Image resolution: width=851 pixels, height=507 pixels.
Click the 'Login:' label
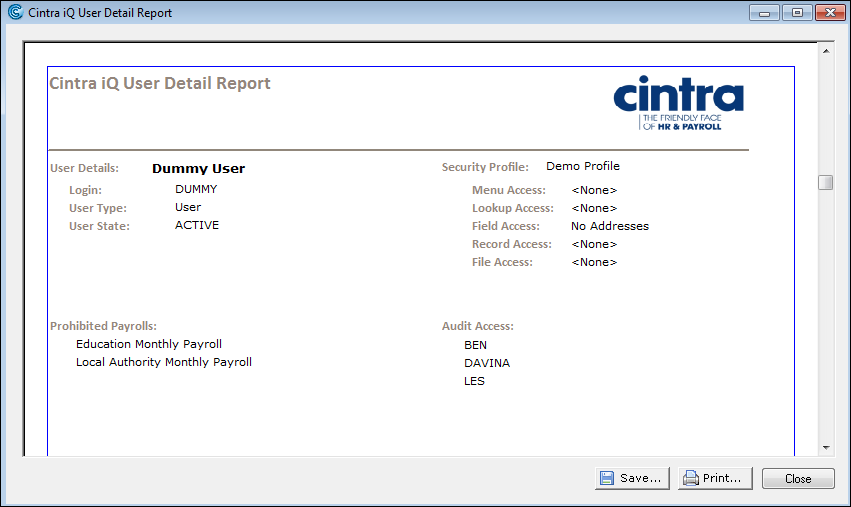point(85,191)
